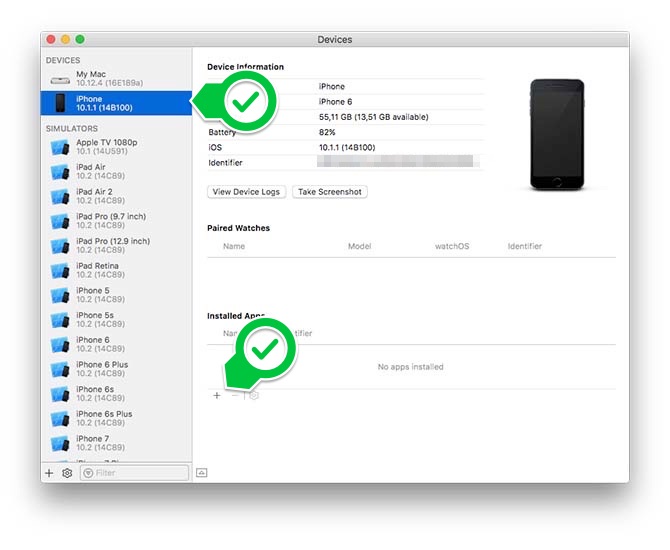The width and height of the screenshot is (670, 550).
Task: Click the iPhone 5s simulator icon
Action: pos(60,321)
